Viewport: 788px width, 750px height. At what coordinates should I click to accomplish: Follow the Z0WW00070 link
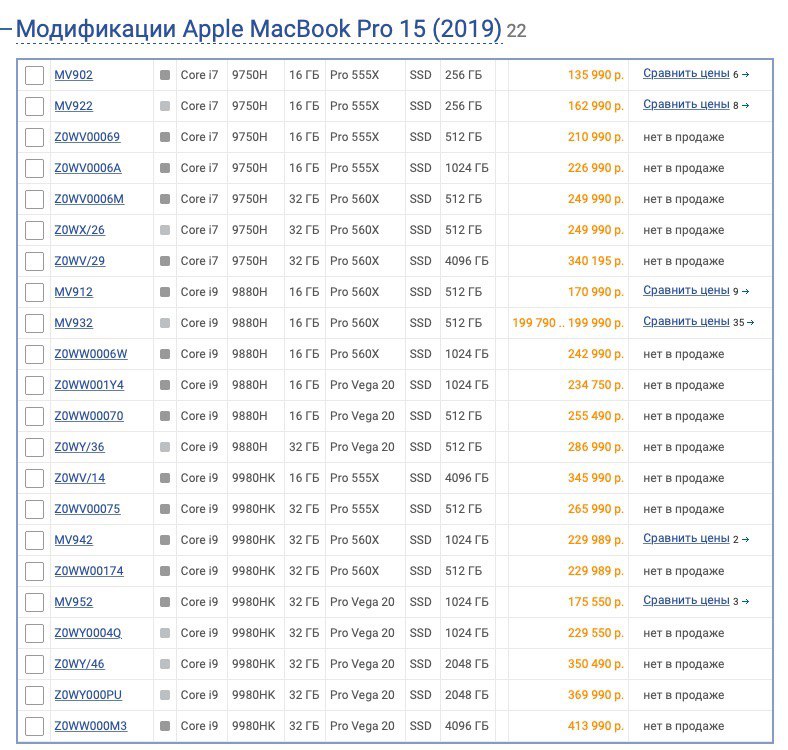[89, 416]
